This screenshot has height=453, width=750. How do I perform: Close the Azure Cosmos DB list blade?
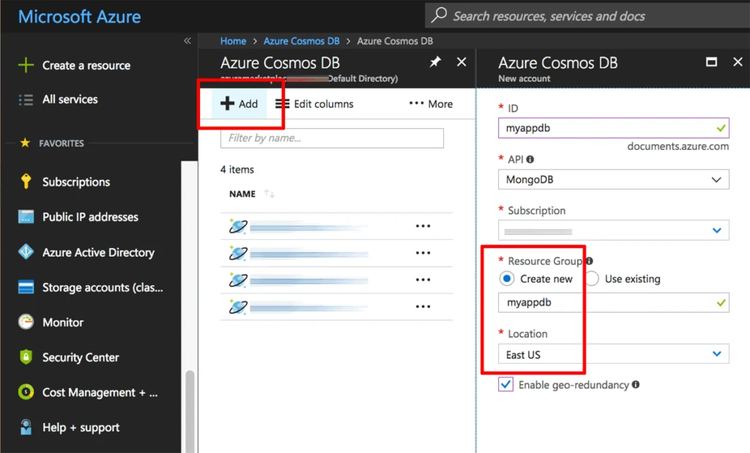[x=462, y=62]
